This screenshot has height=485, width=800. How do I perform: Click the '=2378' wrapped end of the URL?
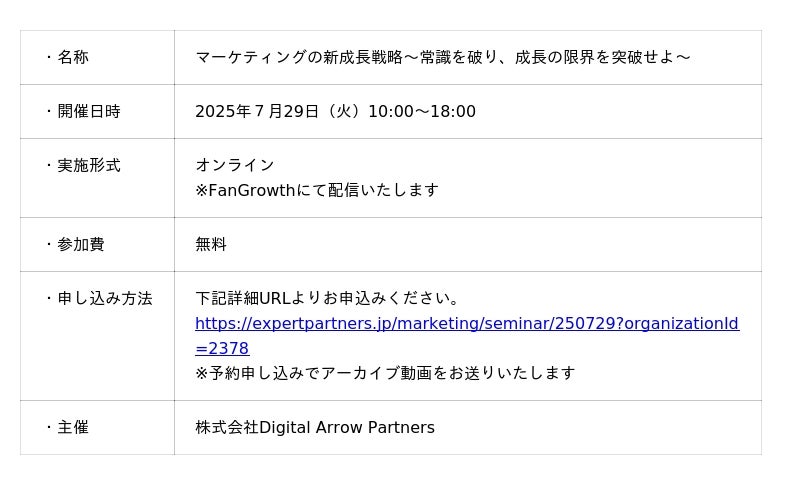click(222, 349)
